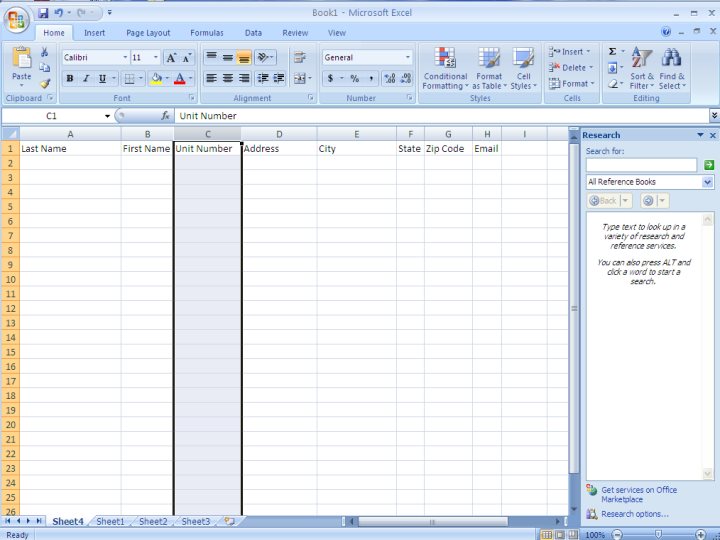Select the Sheet1 worksheet tab
Image resolution: width=720 pixels, height=540 pixels.
pos(110,522)
